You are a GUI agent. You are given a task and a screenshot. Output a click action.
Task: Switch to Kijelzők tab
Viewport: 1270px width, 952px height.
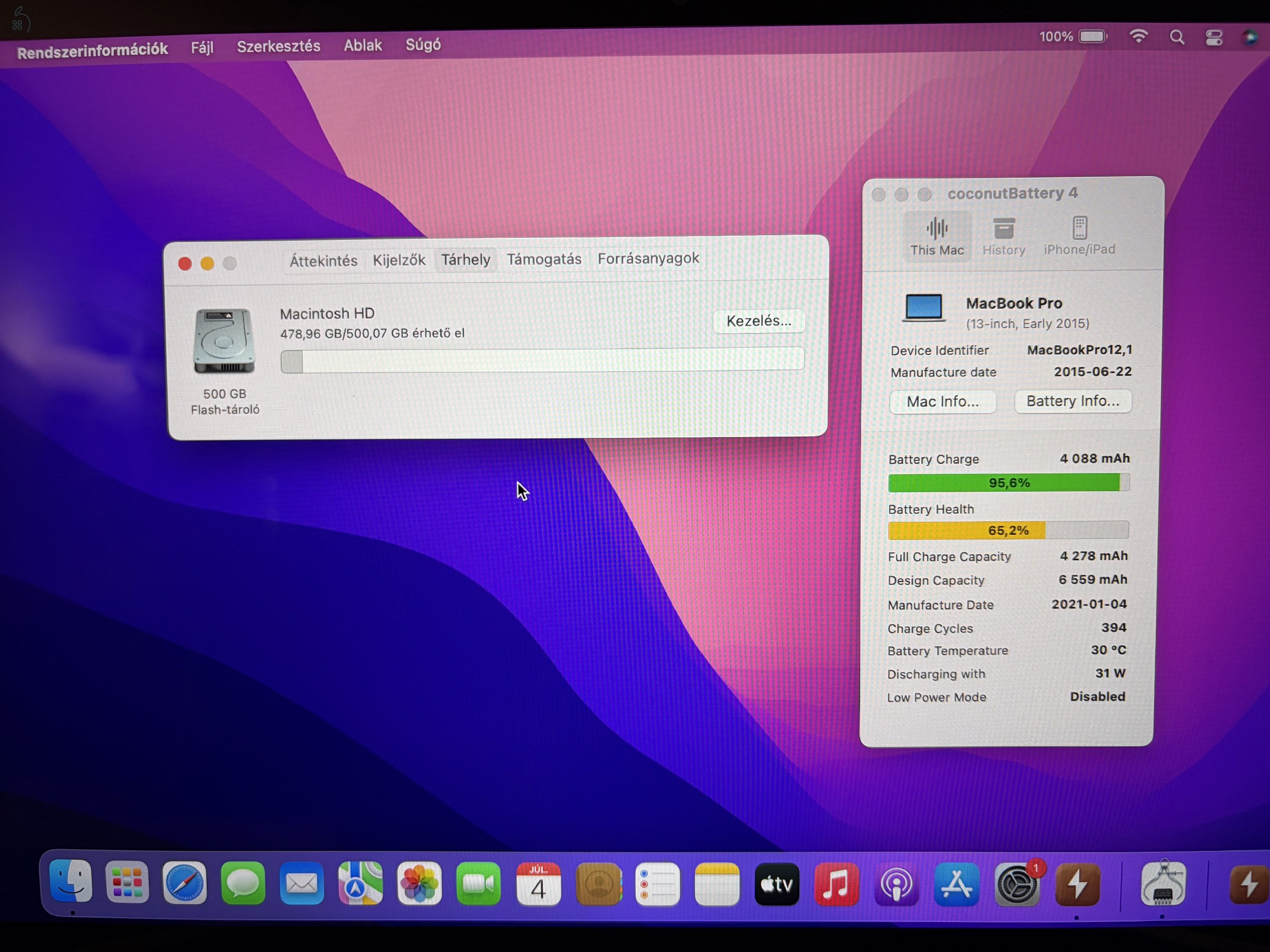[399, 260]
